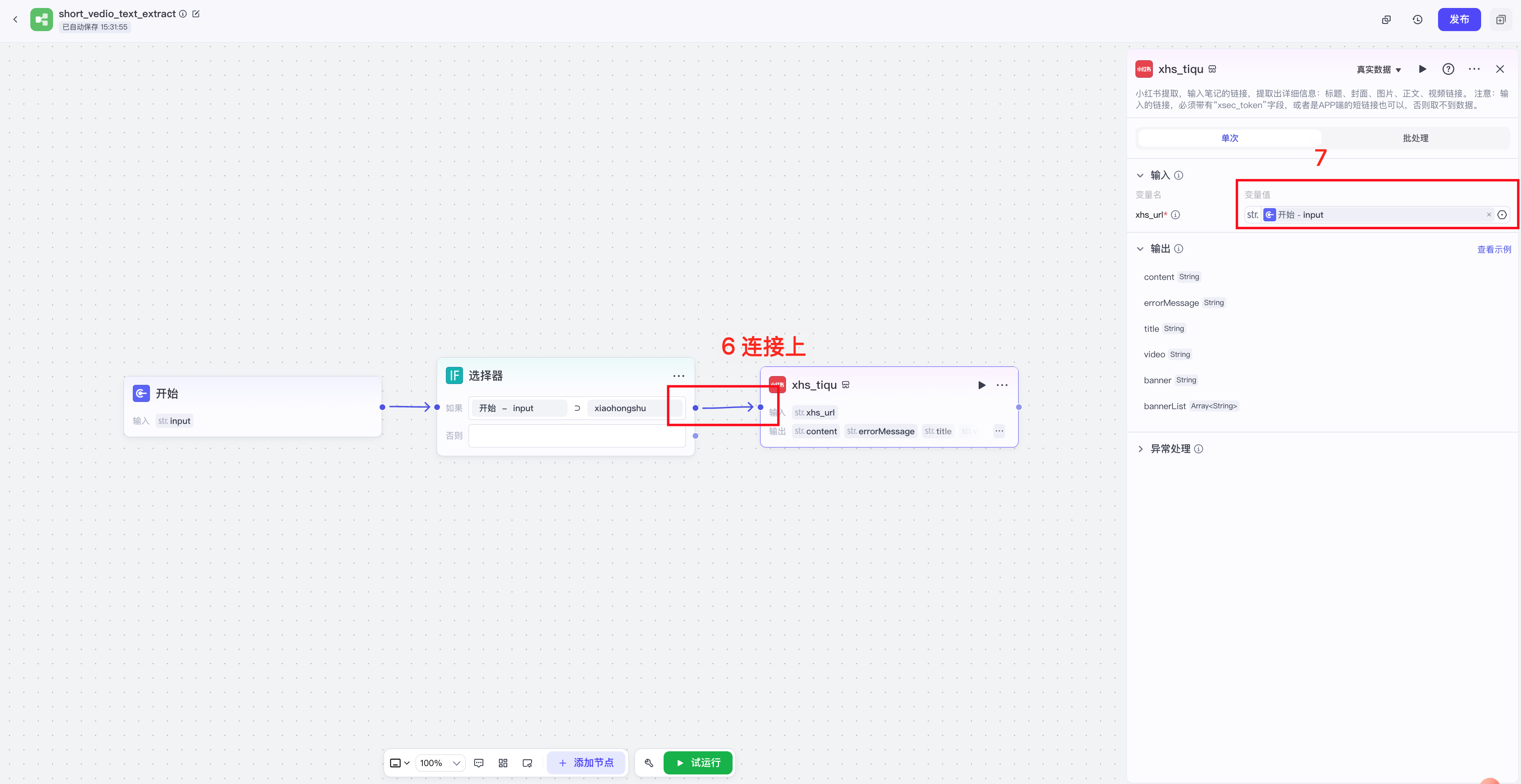Viewport: 1521px width, 784px height.
Task: Switch to the 单次 tab
Action: [x=1230, y=138]
